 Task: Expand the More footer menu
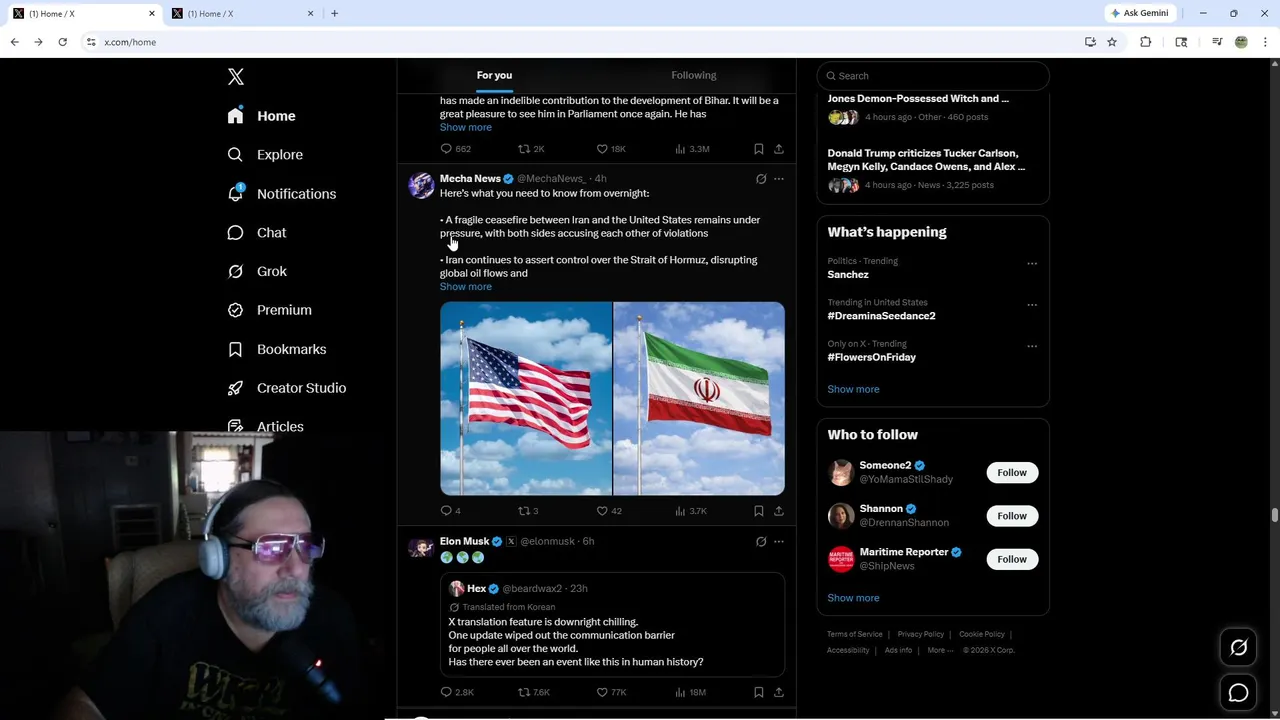(940, 650)
